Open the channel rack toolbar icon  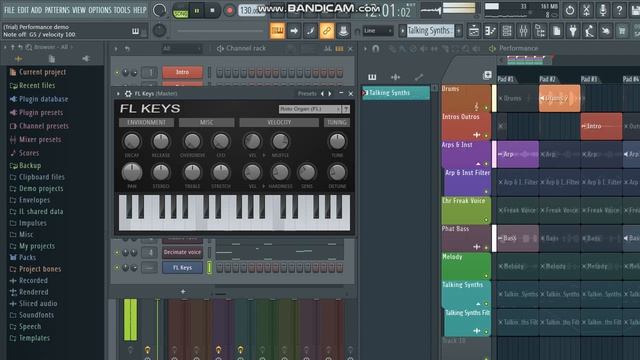507,31
